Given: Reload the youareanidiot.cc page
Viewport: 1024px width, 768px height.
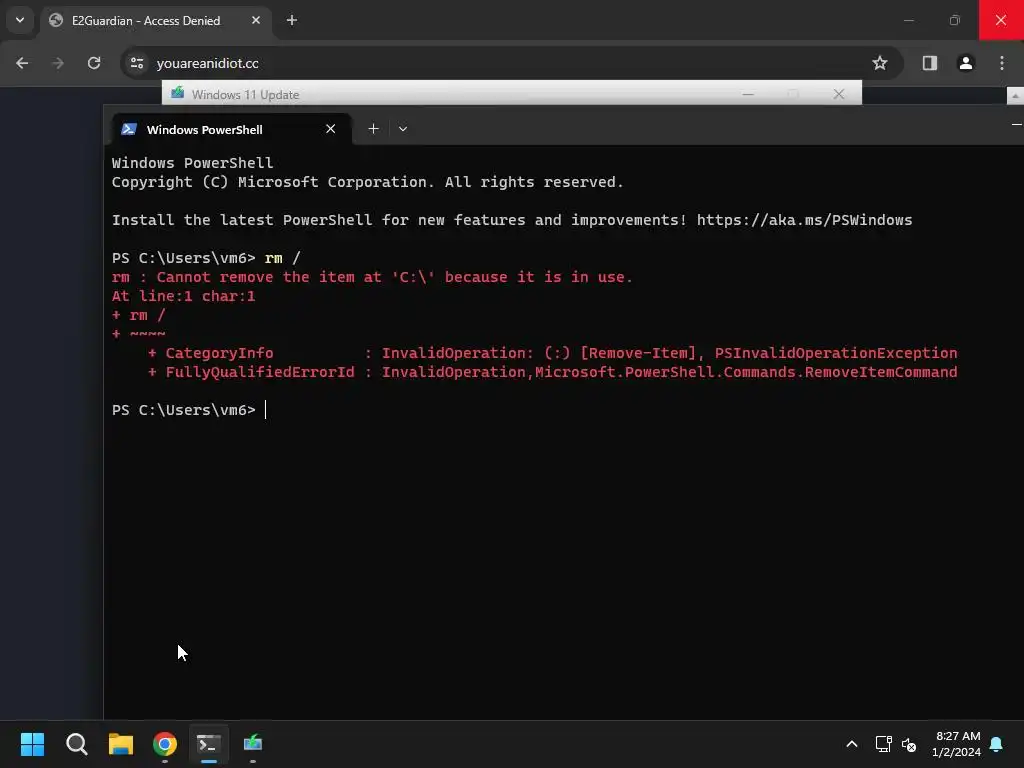Looking at the screenshot, I should (94, 63).
